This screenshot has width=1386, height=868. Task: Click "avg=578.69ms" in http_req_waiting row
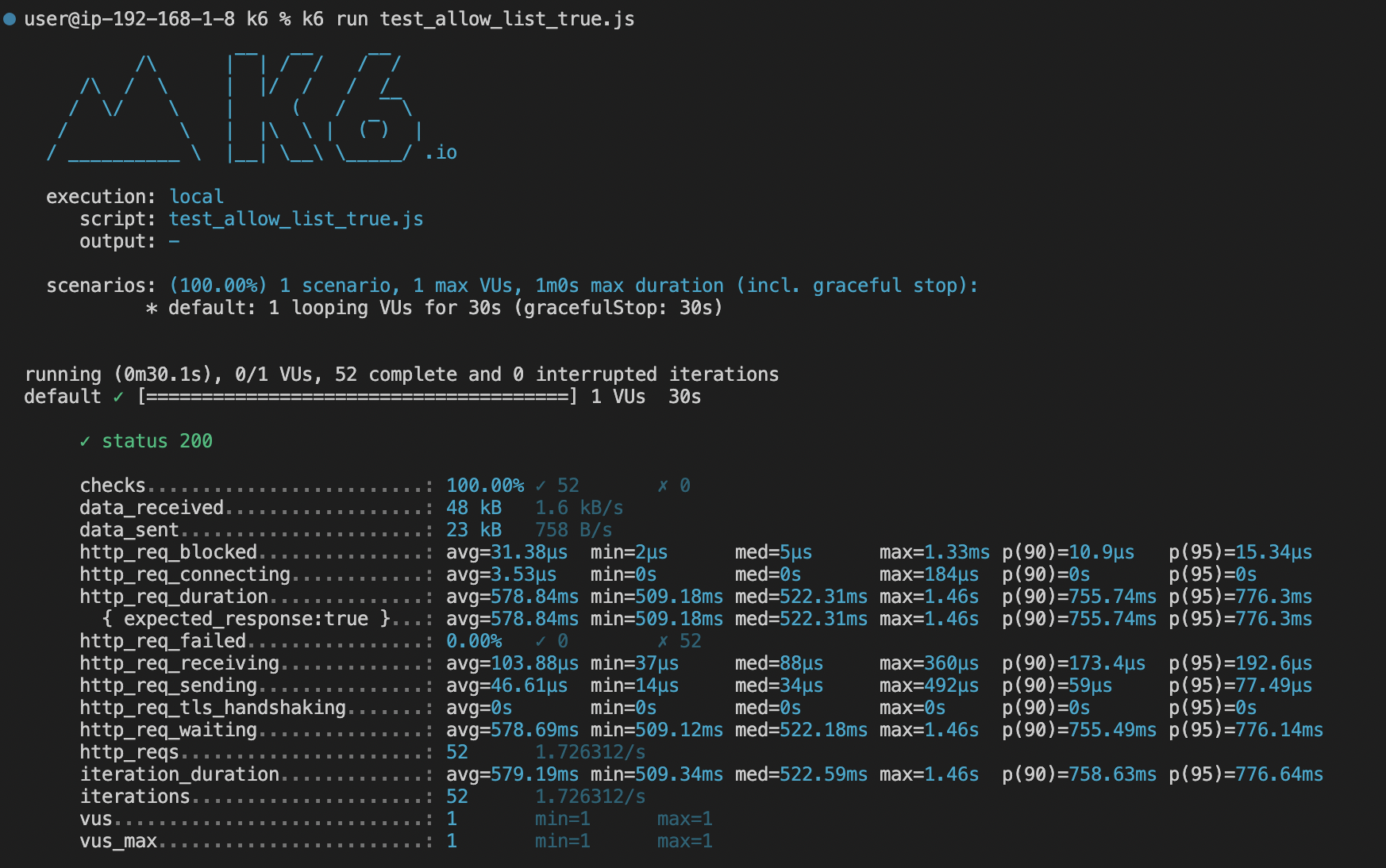tap(513, 730)
